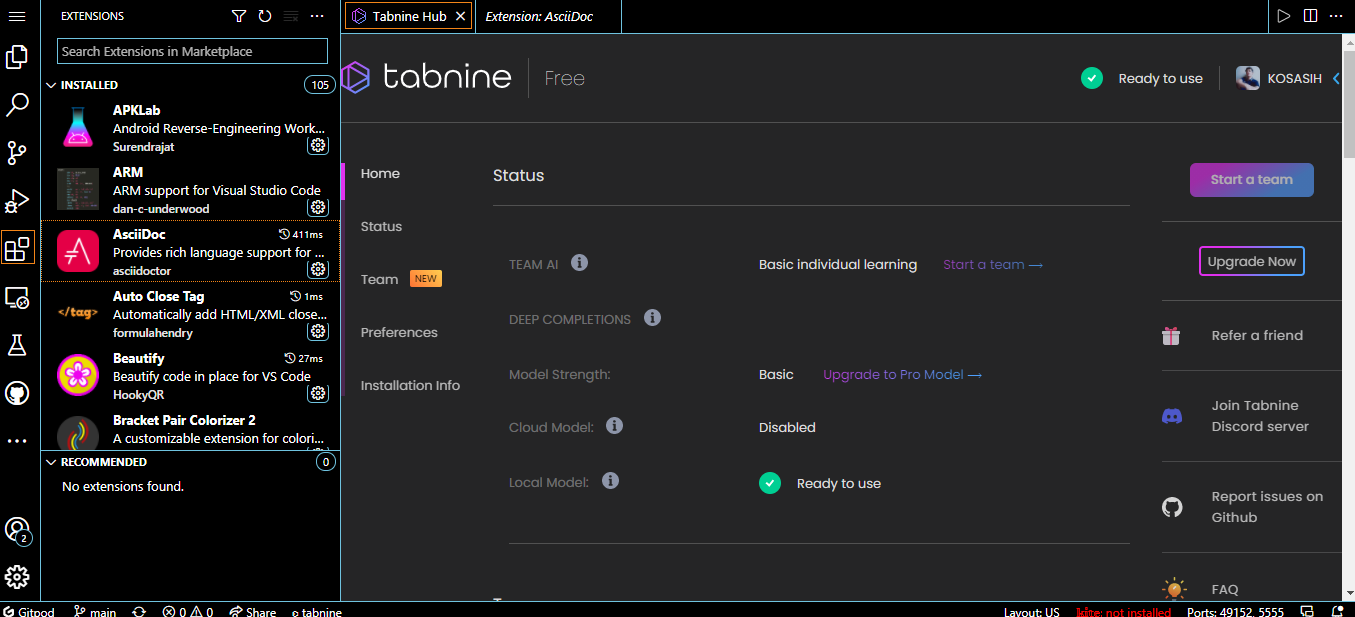The height and width of the screenshot is (617, 1355).
Task: Open notifications bell in status bar
Action: coord(1338,611)
